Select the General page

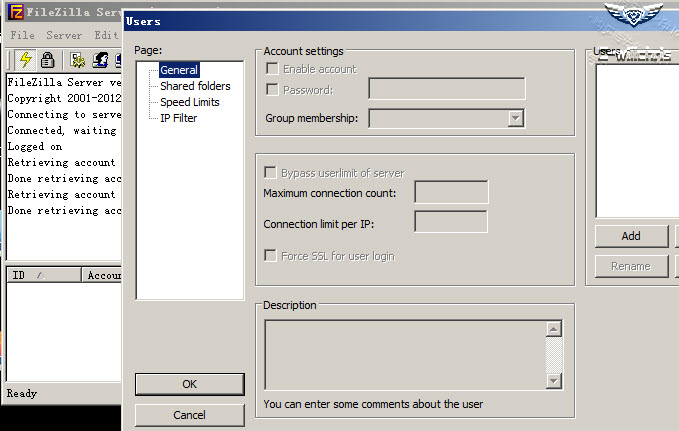179,70
